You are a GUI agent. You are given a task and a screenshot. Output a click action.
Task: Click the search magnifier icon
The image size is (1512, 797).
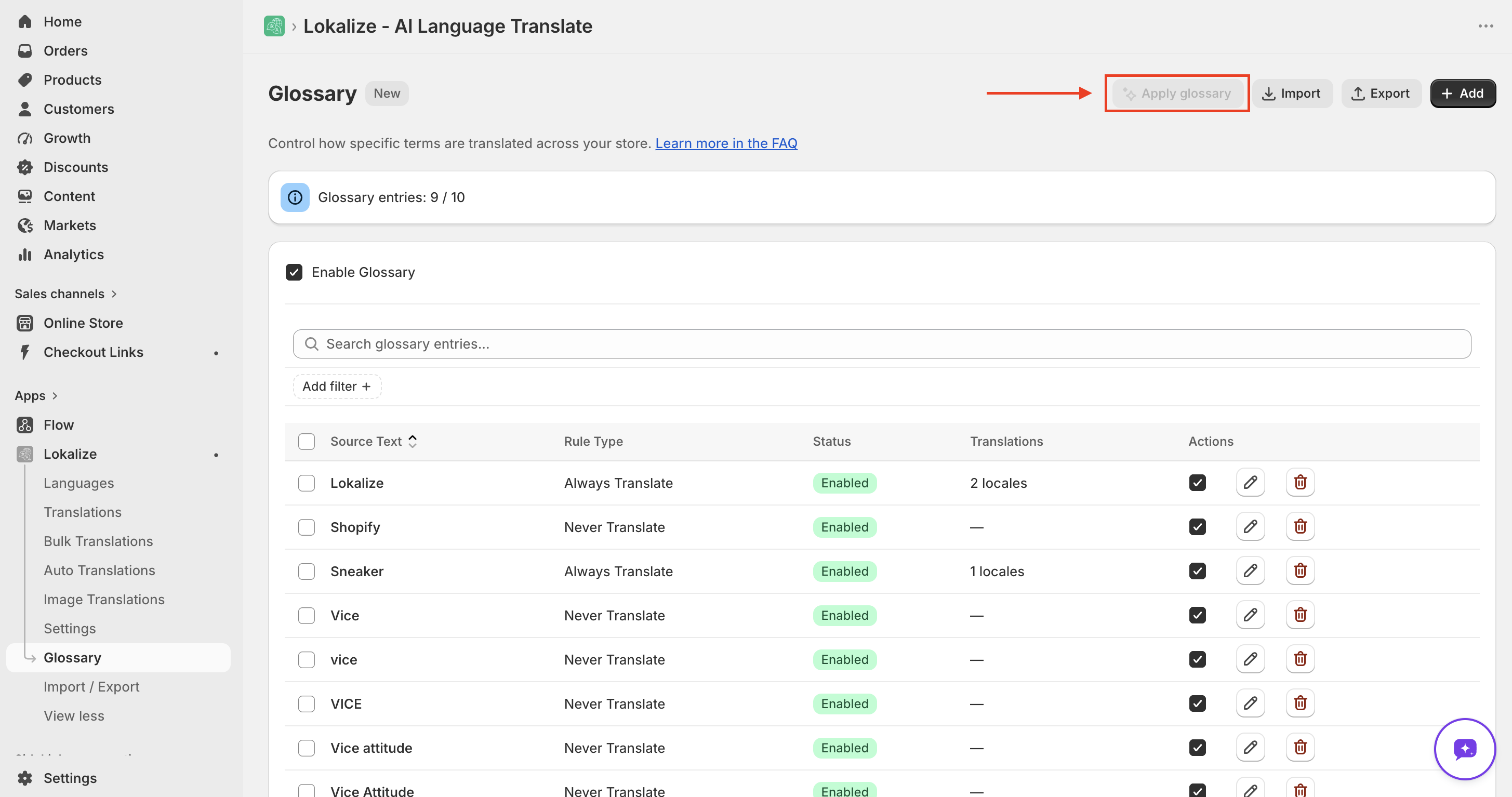(x=312, y=344)
